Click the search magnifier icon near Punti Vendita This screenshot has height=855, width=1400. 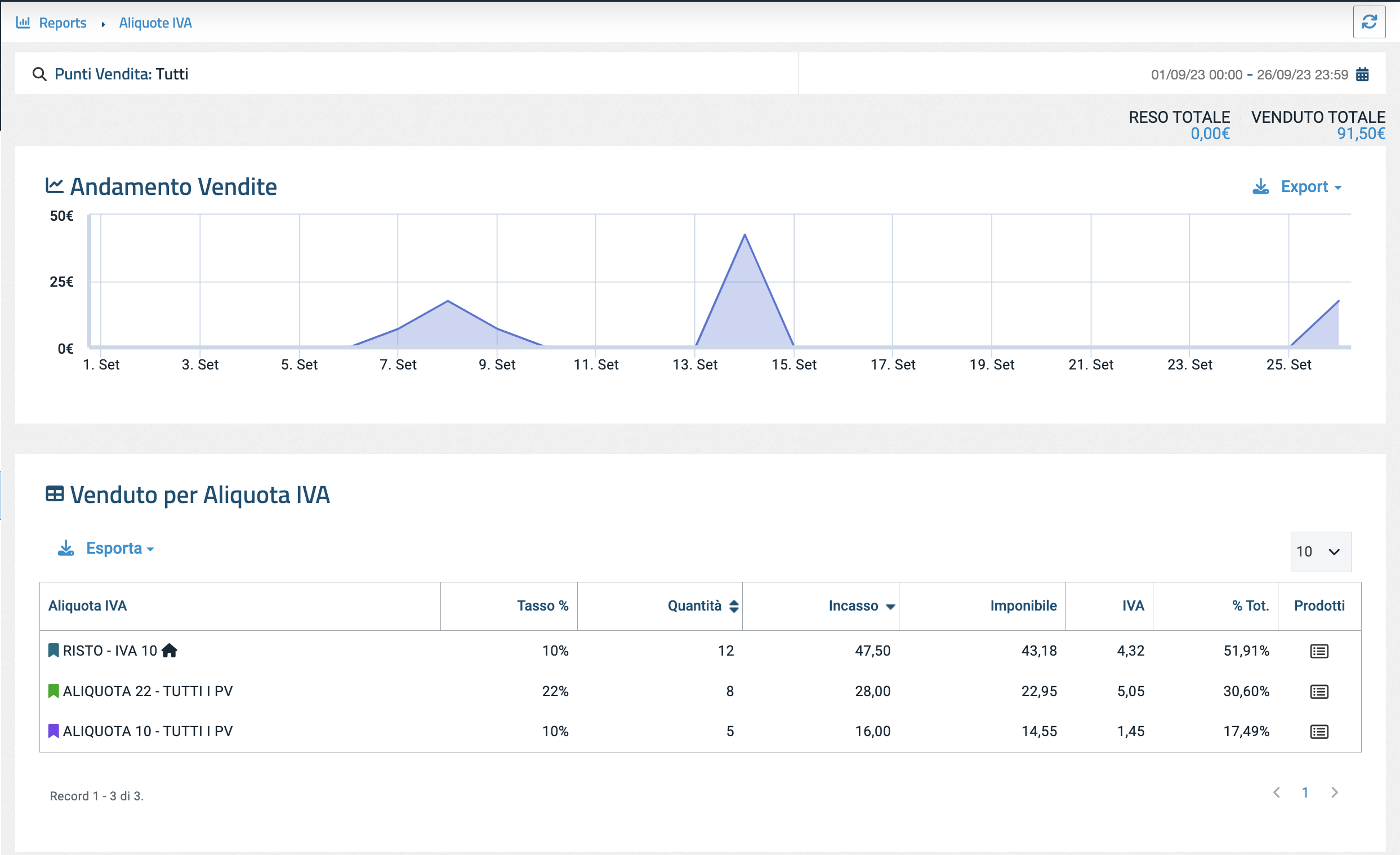[39, 74]
